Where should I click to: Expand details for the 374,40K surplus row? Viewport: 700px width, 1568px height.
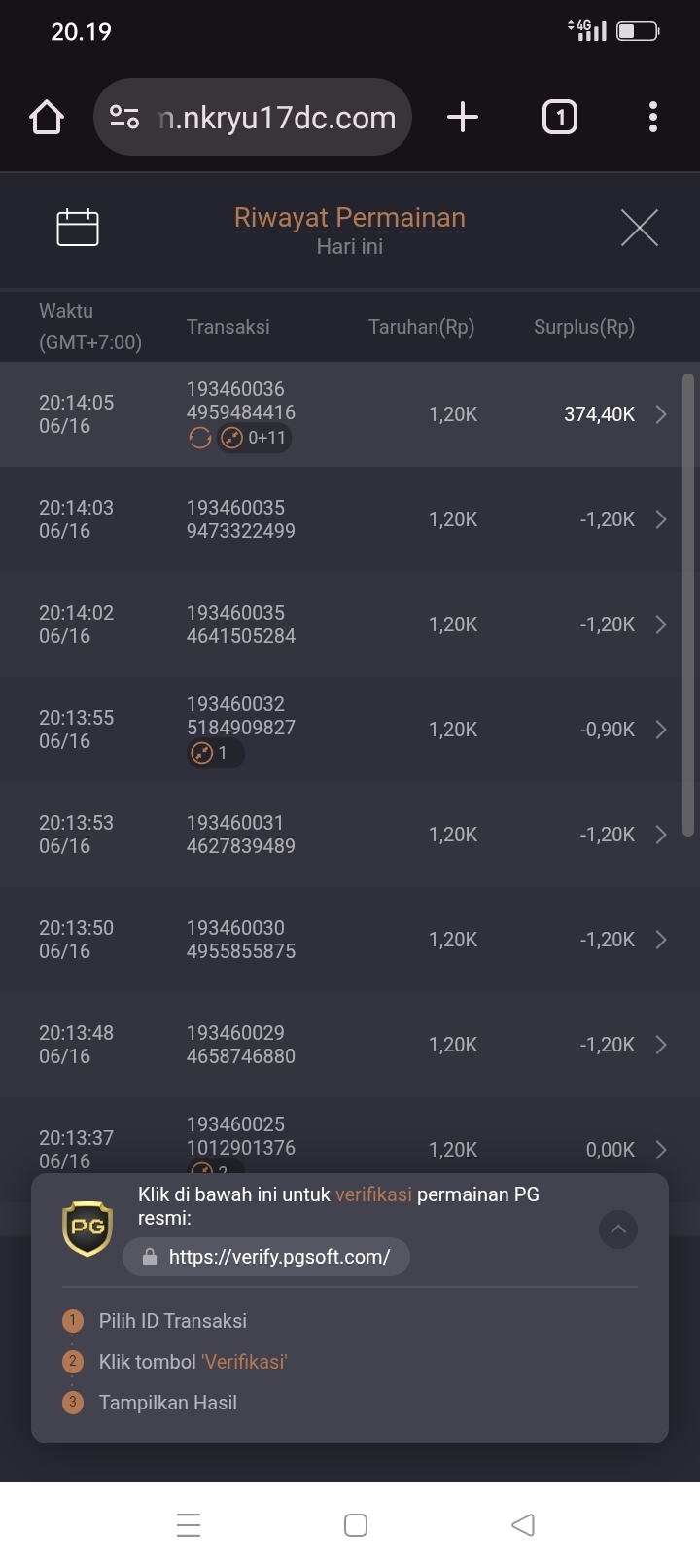[661, 414]
